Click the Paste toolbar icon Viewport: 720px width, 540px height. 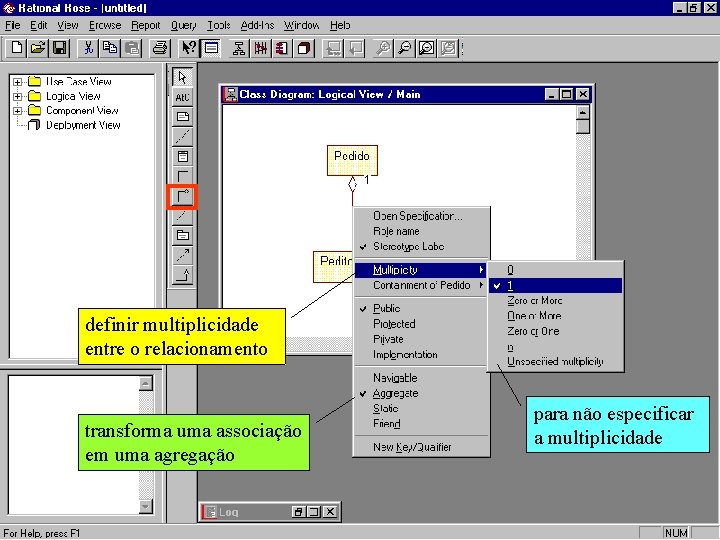[132, 48]
